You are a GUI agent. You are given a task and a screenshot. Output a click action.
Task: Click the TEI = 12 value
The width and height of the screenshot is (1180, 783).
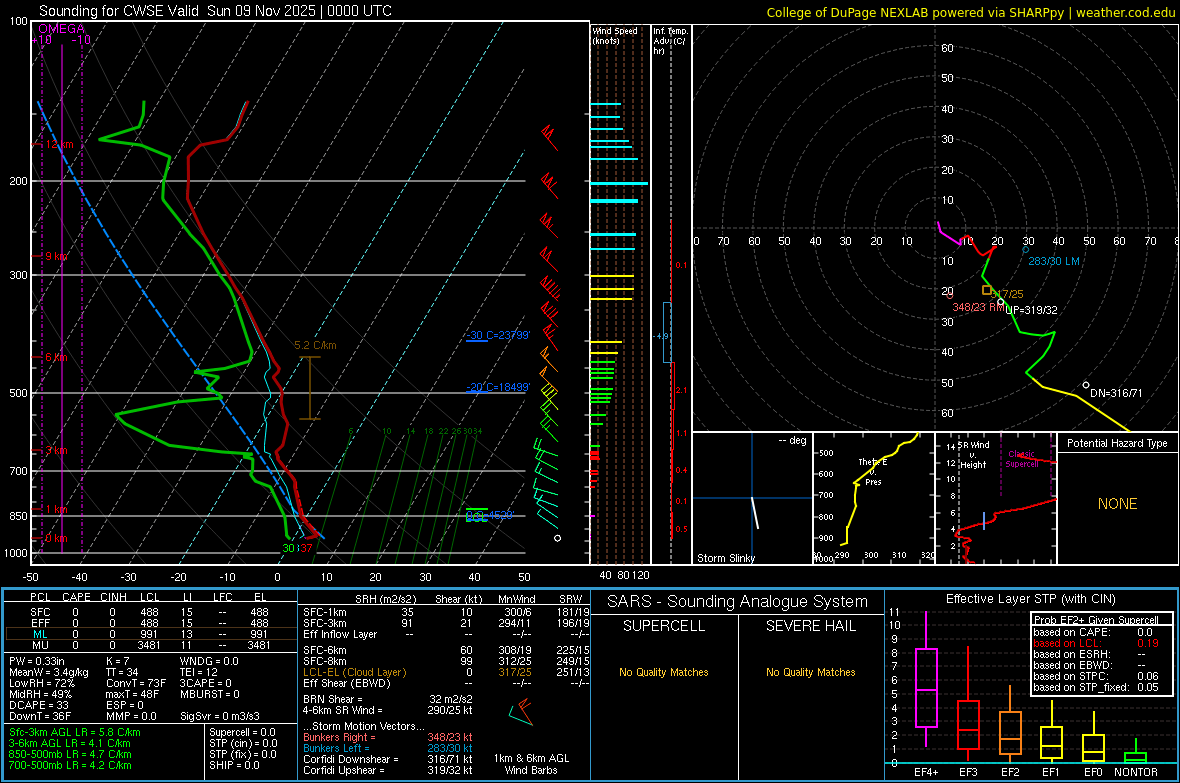coord(199,672)
